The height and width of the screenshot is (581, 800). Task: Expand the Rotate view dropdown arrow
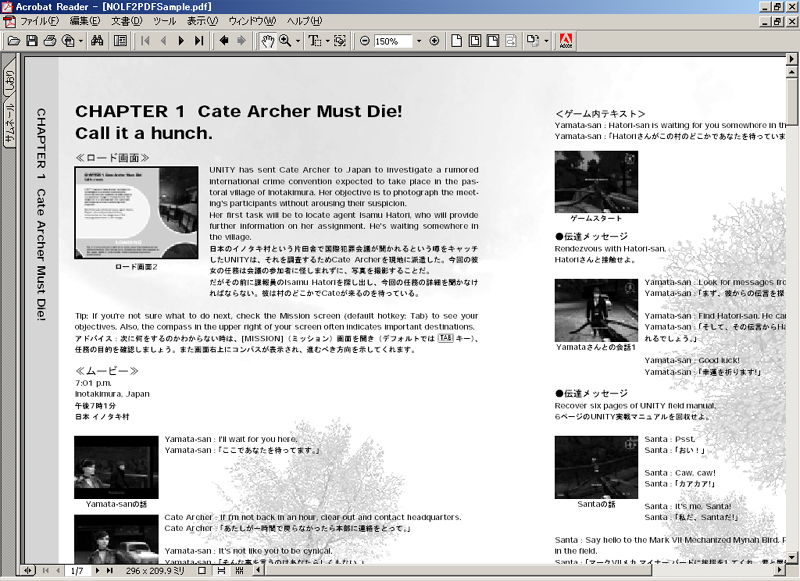546,41
